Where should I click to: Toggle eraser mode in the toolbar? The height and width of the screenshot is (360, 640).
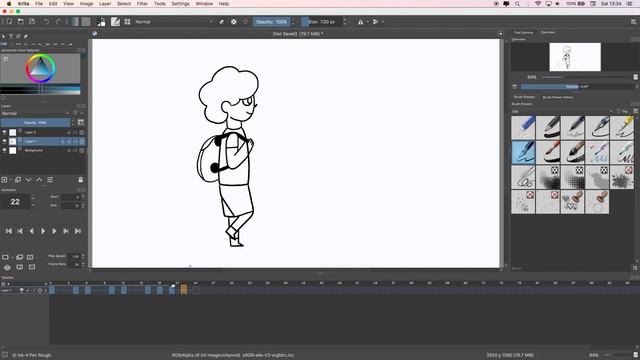(x=222, y=22)
